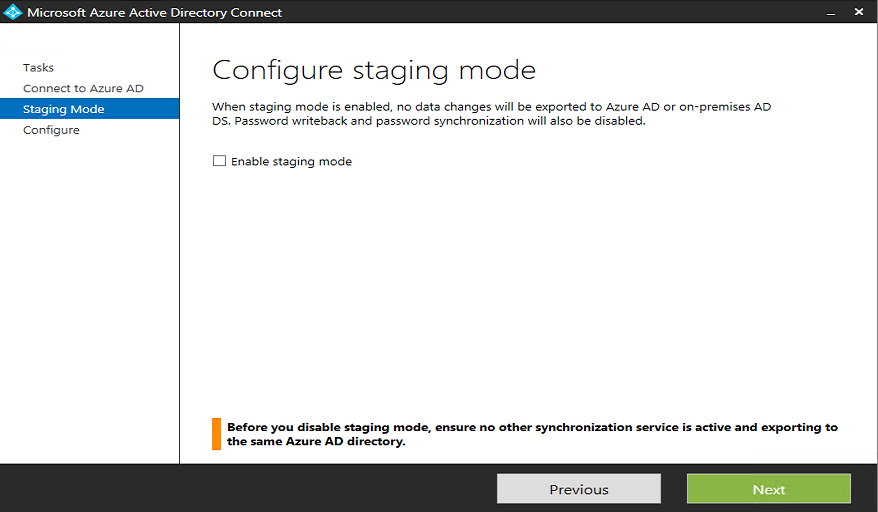The image size is (878, 512).
Task: Click the staging mode description paragraph
Action: [x=491, y=114]
